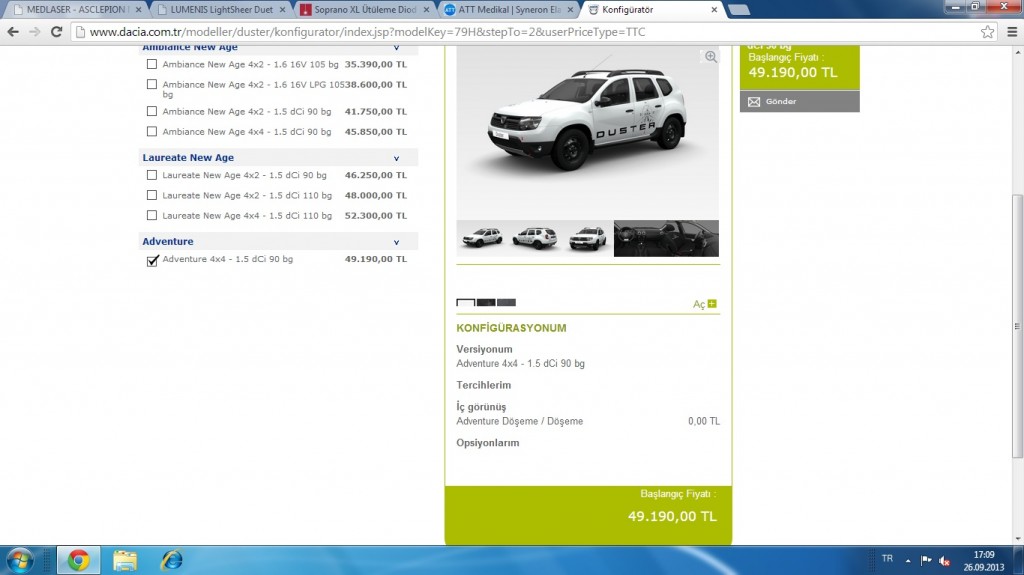Reload the page with the refresh icon
The width and height of the screenshot is (1024, 575).
(56, 32)
